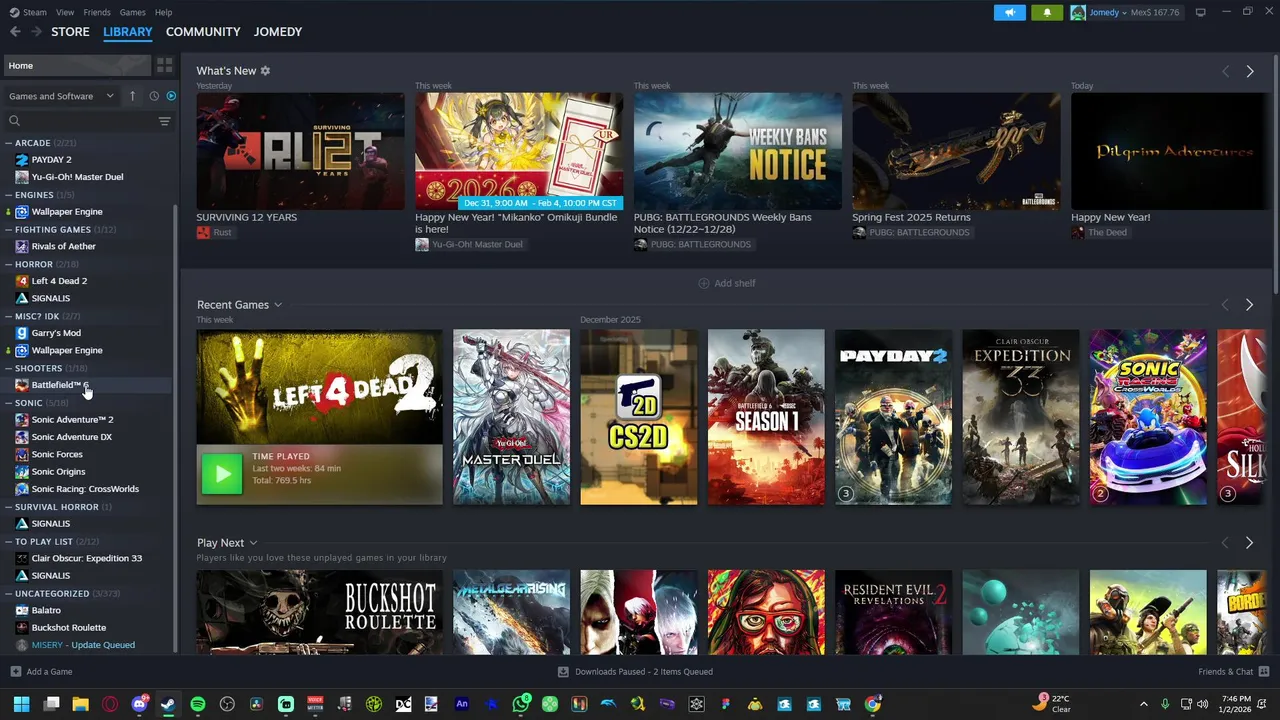Switch to the COMMUNITY tab

pos(203,32)
